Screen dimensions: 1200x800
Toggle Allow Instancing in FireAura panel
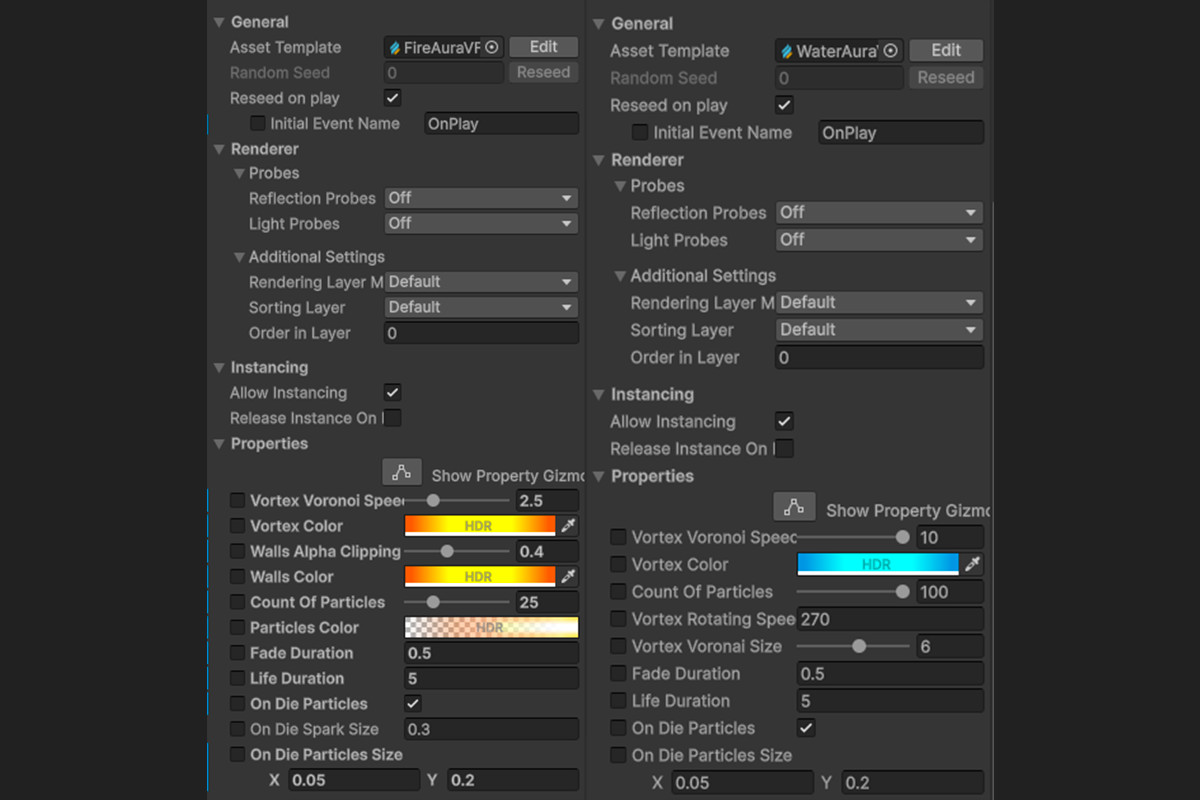coord(393,392)
